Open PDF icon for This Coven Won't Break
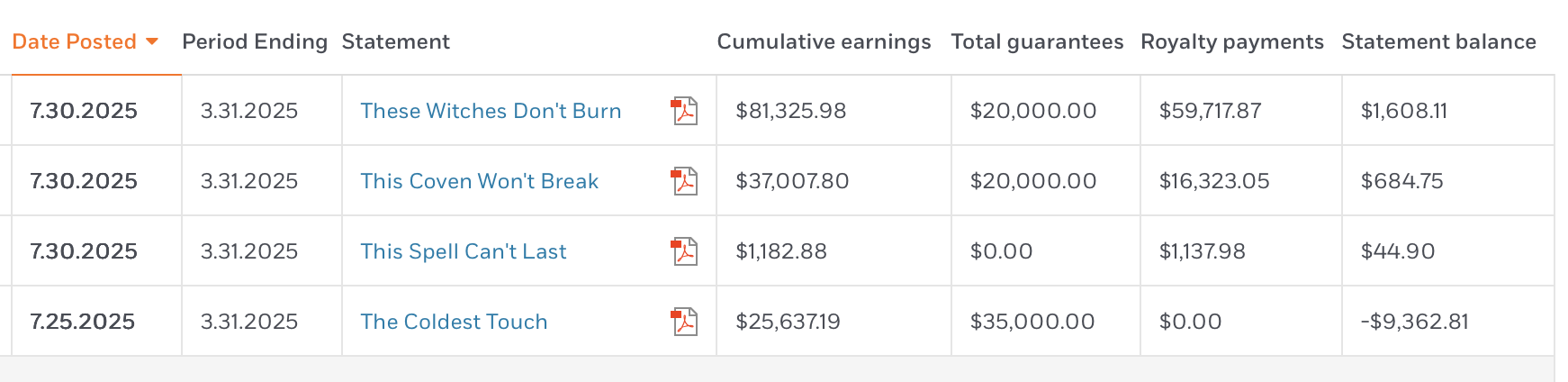This screenshot has width=1568, height=382. coord(685,181)
